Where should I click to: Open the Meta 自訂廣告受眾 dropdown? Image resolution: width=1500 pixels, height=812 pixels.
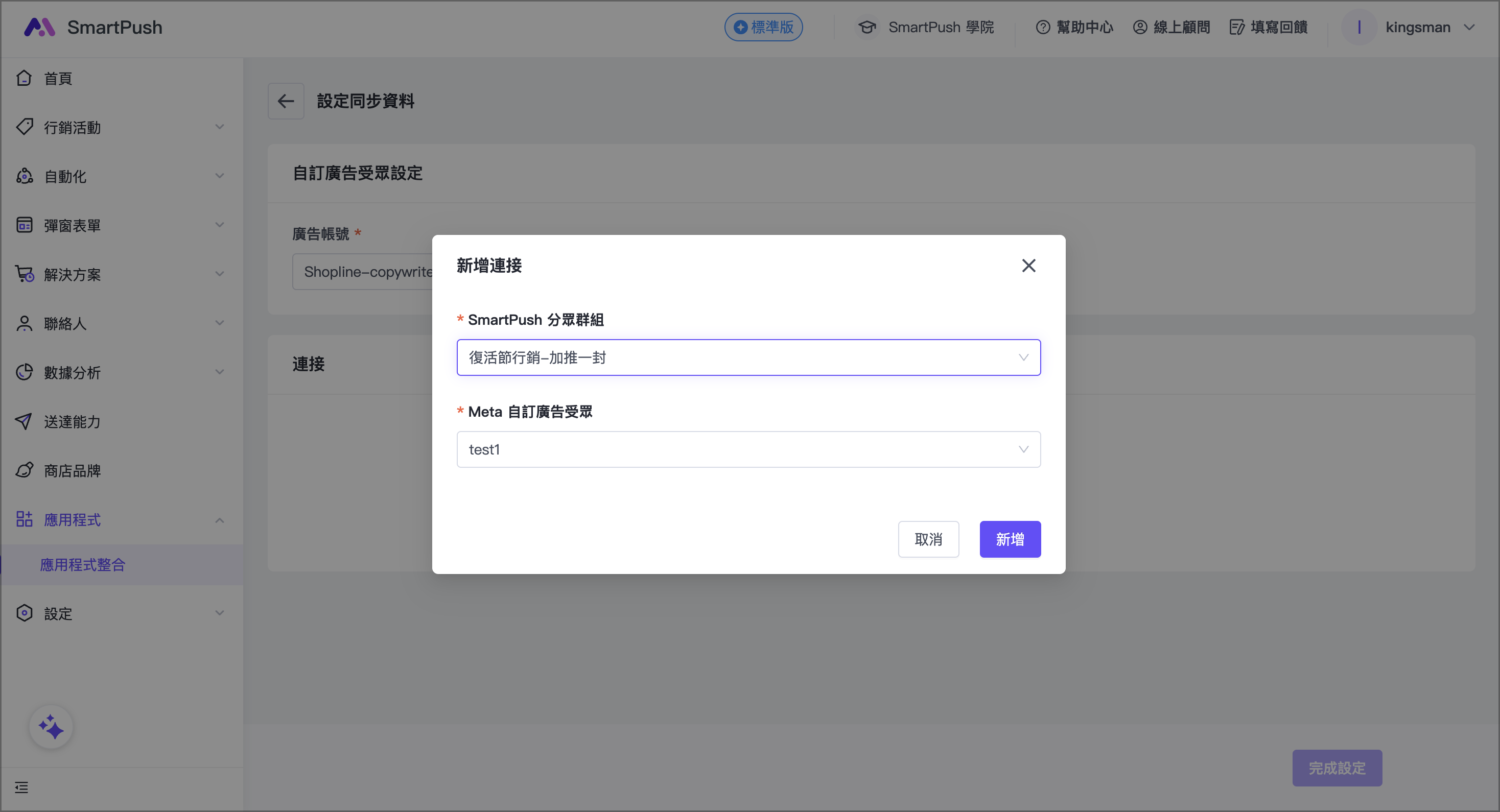[x=748, y=449]
